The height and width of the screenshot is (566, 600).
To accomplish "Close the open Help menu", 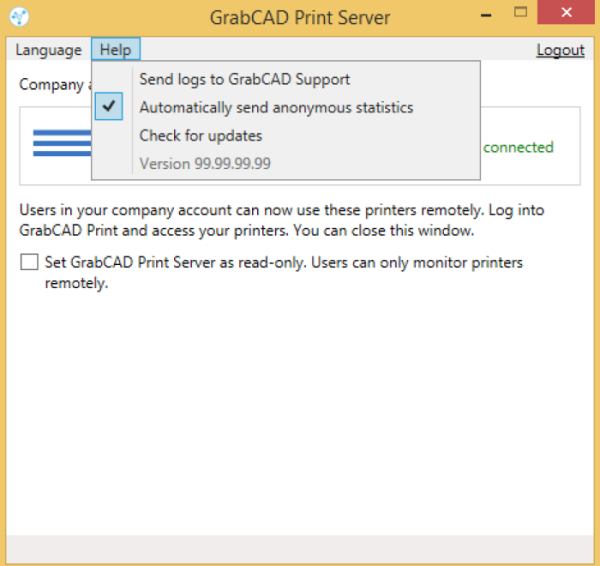I will [116, 49].
